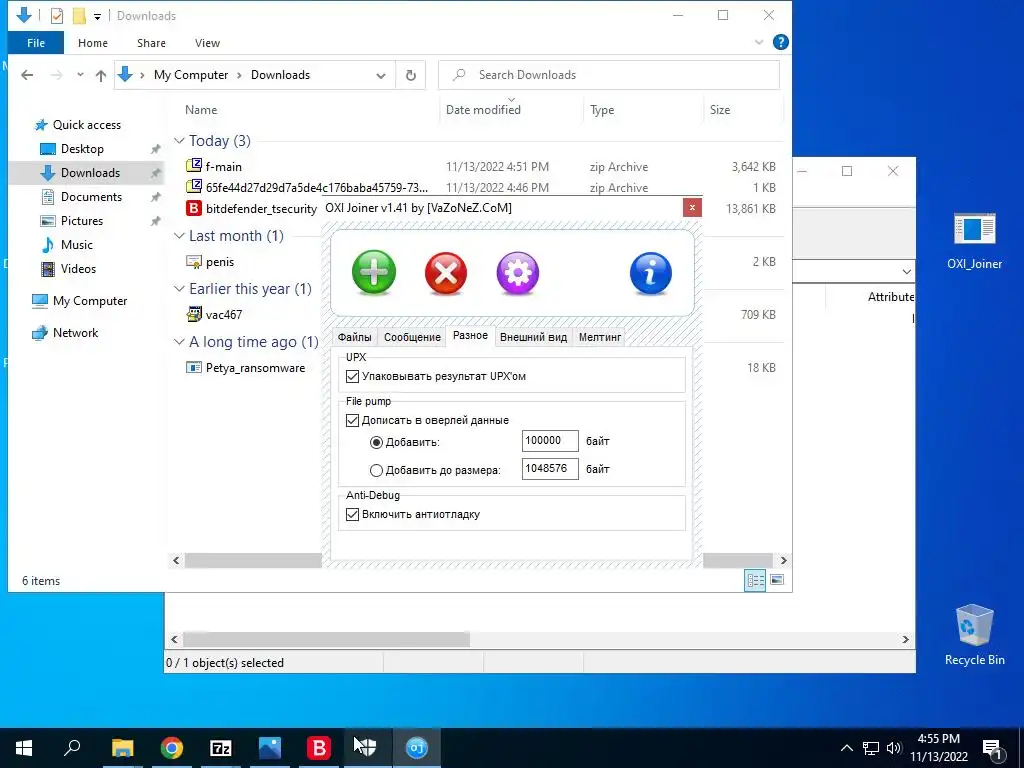Image resolution: width=1024 pixels, height=768 pixels.
Task: Click the Up one level arrow
Action: pyautogui.click(x=101, y=75)
